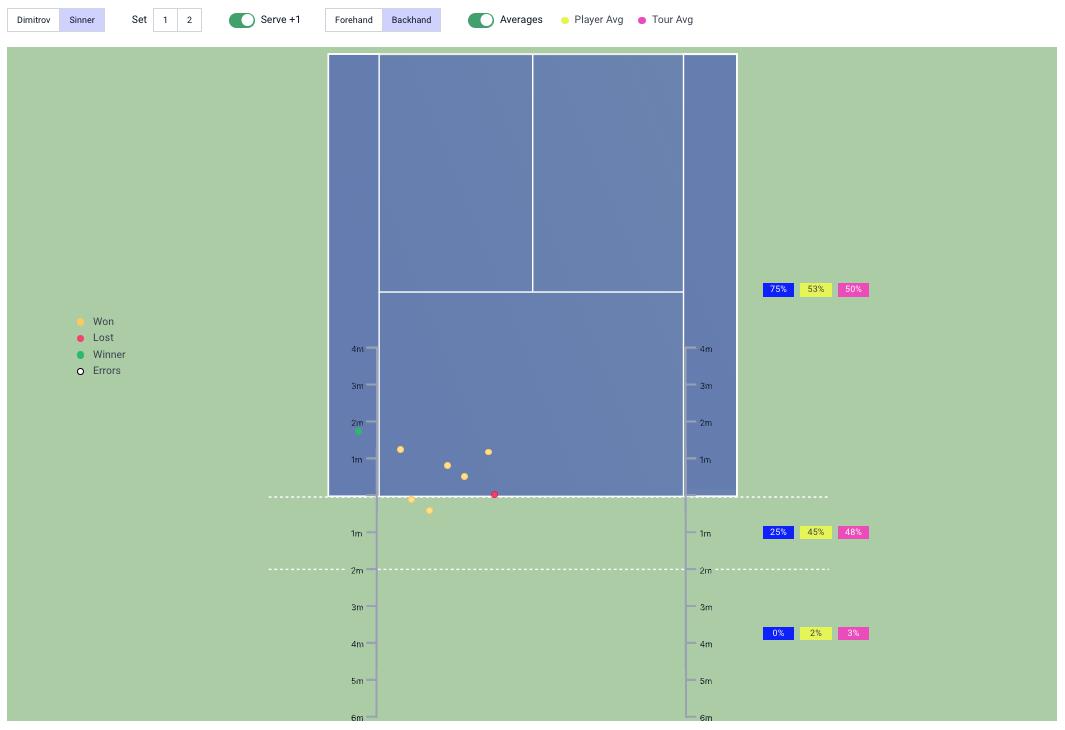Select the red lost shot on baseline
The height and width of the screenshot is (730, 1065).
(x=494, y=494)
